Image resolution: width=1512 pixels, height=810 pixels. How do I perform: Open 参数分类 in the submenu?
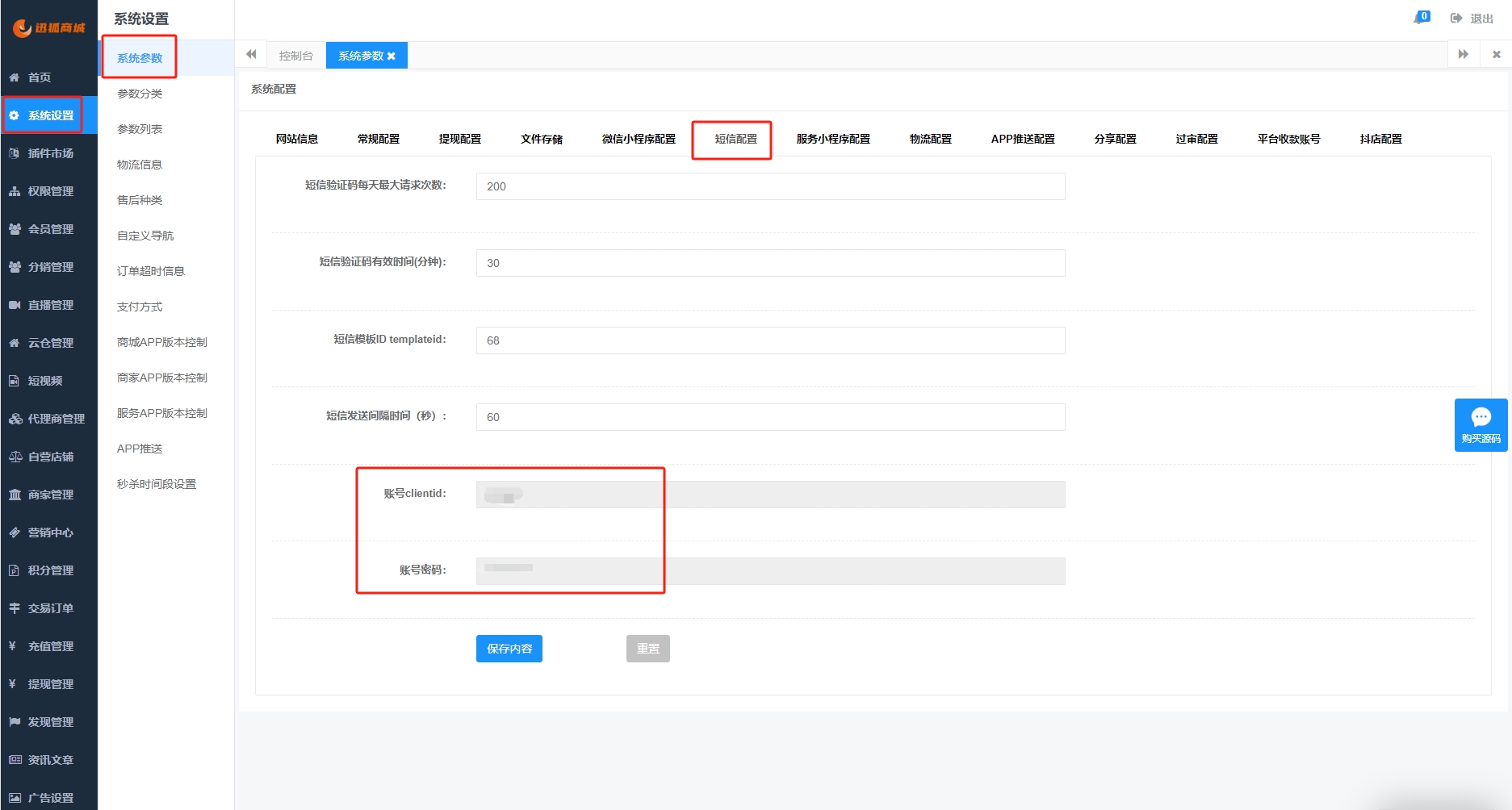pos(140,94)
